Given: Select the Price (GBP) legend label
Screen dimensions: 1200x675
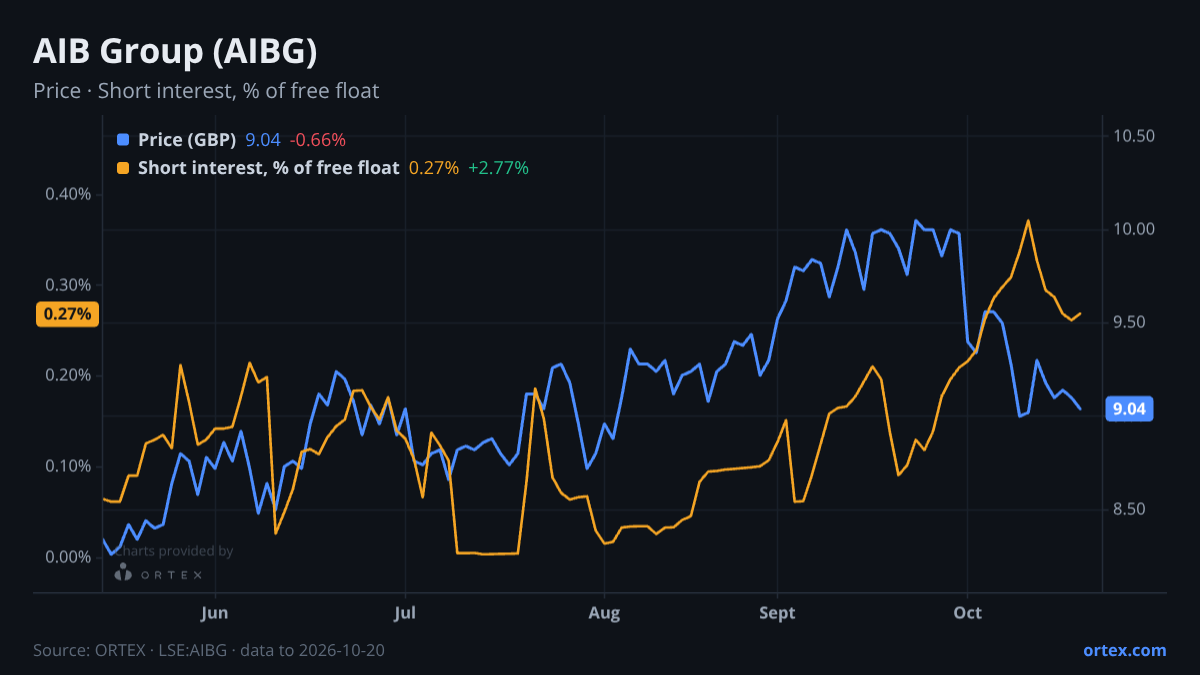Looking at the screenshot, I should pyautogui.click(x=187, y=140).
